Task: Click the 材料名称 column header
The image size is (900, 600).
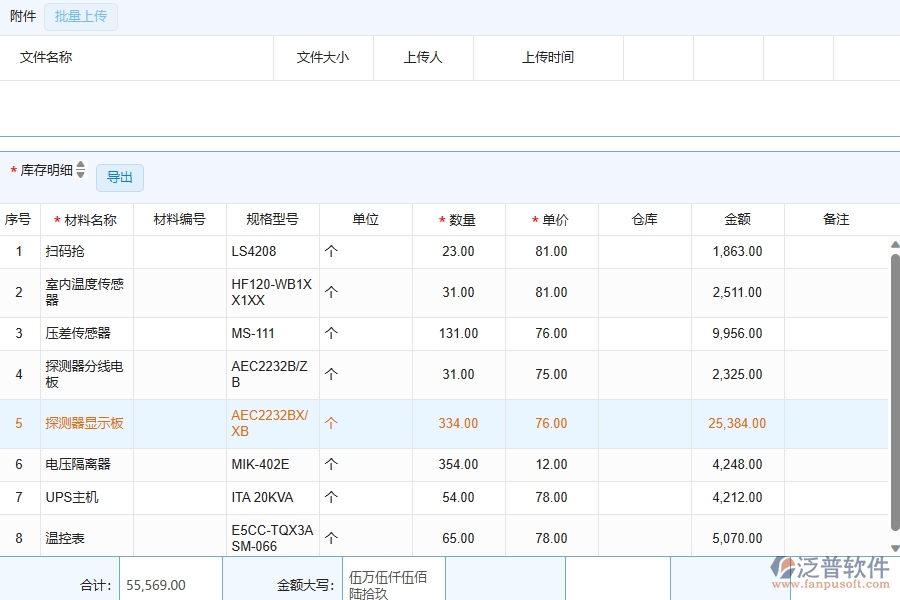Action: tap(89, 219)
